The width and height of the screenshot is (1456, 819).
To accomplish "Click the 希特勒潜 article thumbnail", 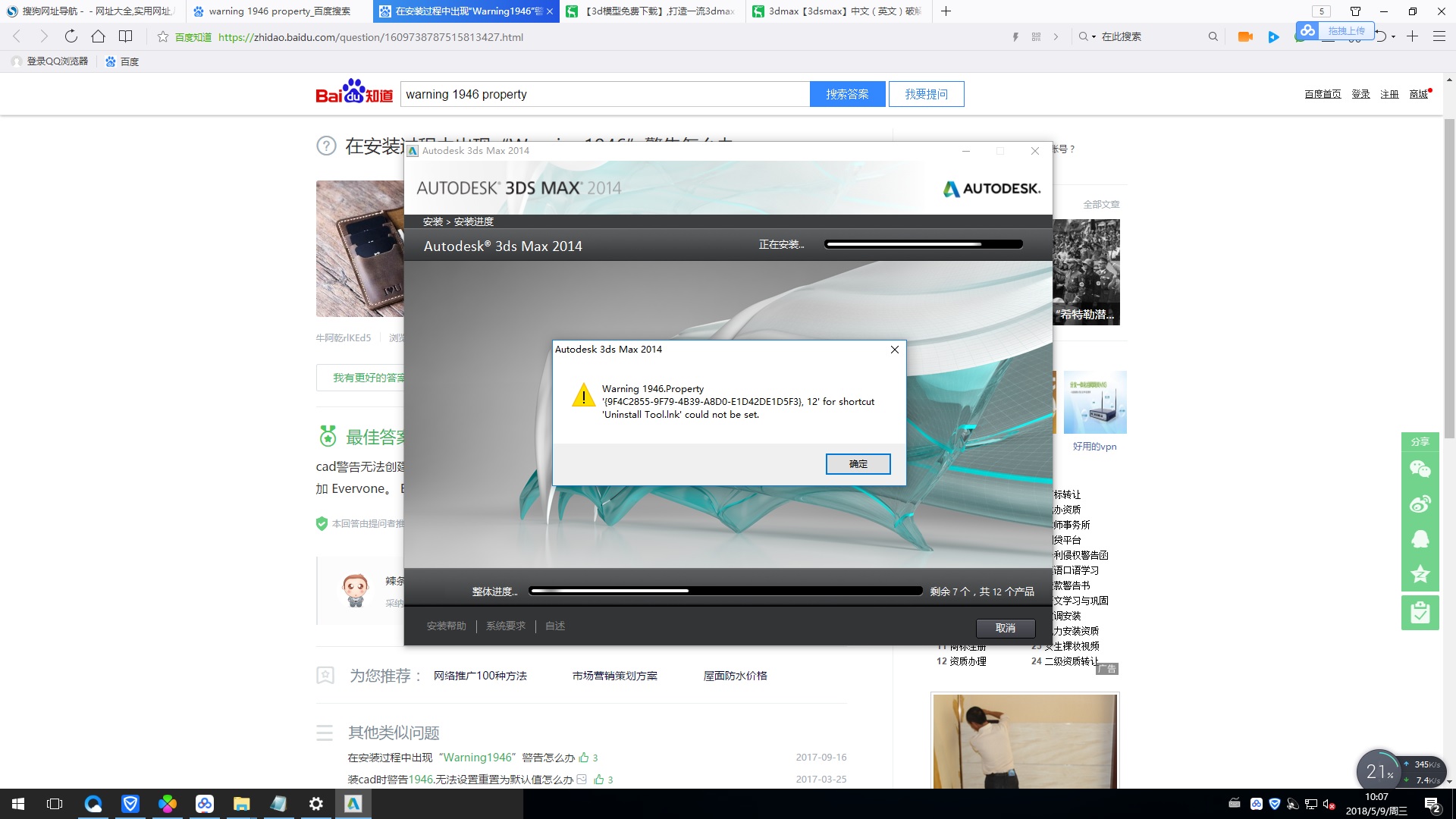I will coord(1087,272).
